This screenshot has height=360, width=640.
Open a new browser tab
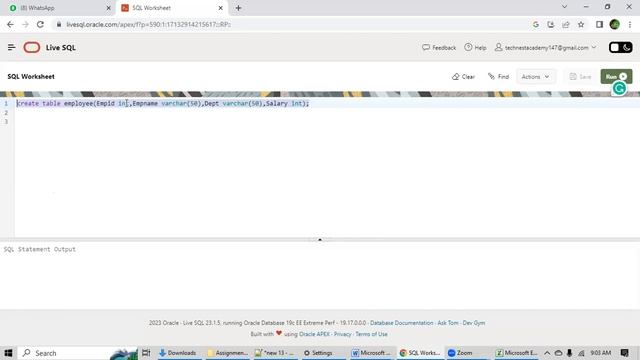point(238,8)
